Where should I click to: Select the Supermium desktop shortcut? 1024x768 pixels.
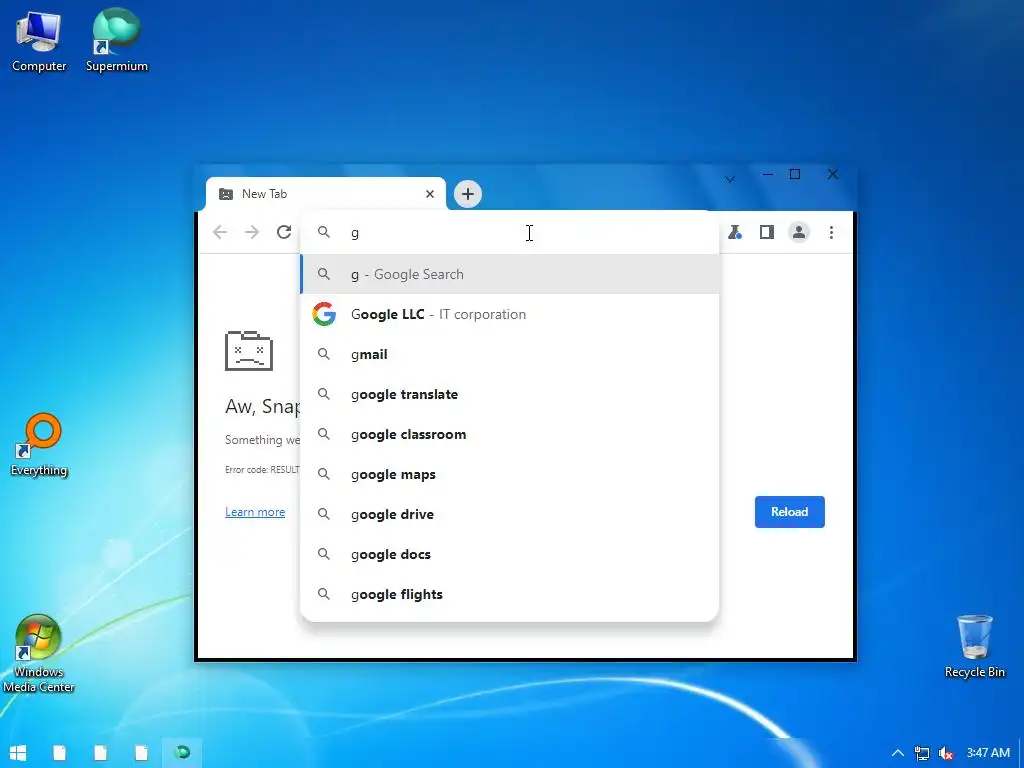[x=117, y=41]
